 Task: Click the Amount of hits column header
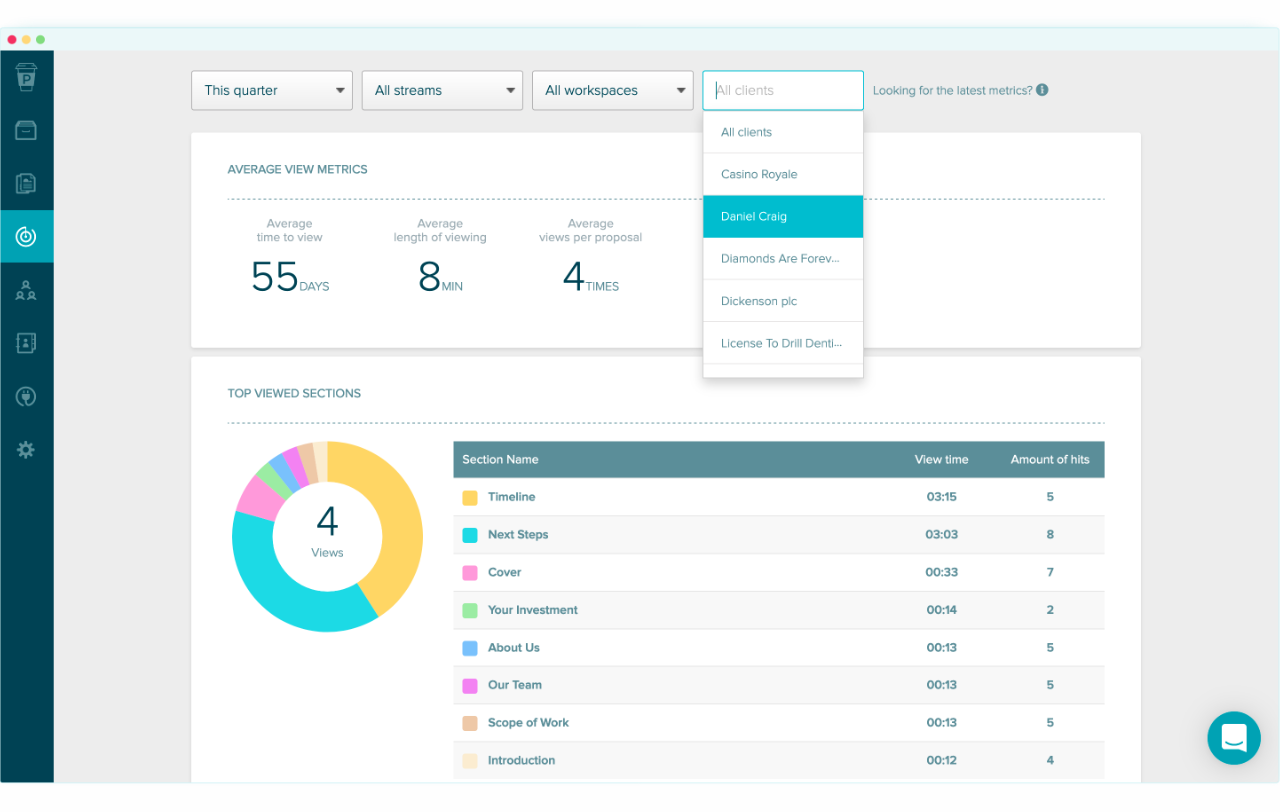1049,460
